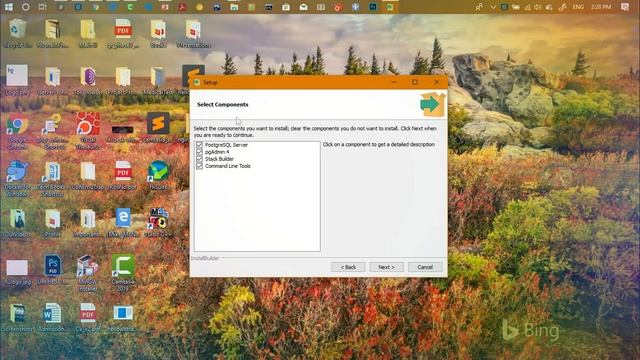Click Next to continue the setup
Viewport: 640px width, 360px height.
(x=386, y=267)
